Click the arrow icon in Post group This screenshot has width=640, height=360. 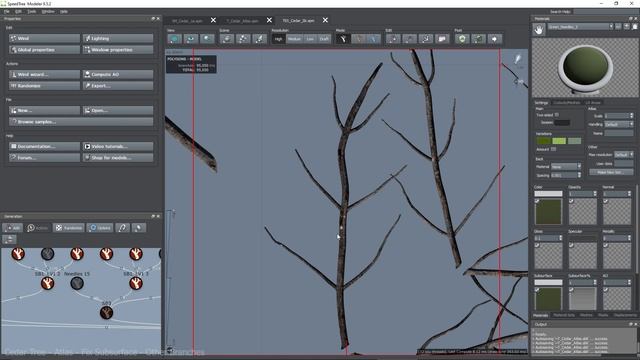495,39
